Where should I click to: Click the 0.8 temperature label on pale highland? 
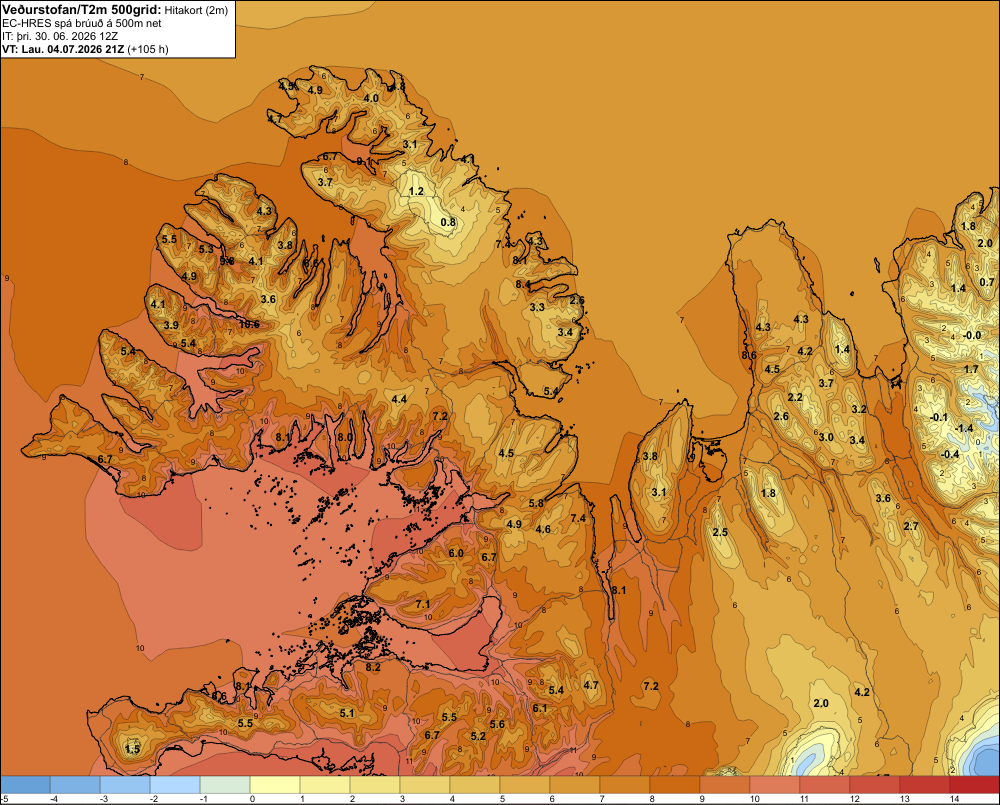pos(448,222)
